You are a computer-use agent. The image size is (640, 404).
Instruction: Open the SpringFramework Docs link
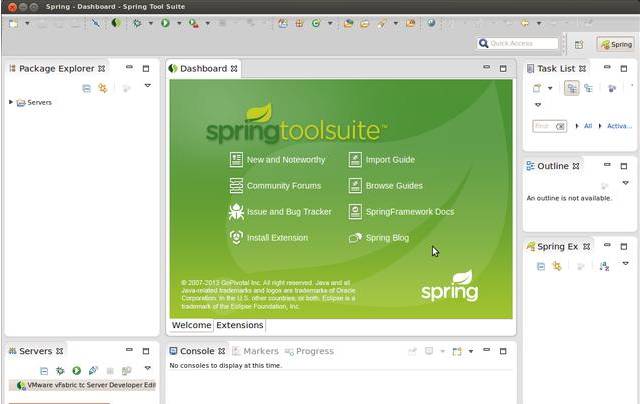point(401,212)
